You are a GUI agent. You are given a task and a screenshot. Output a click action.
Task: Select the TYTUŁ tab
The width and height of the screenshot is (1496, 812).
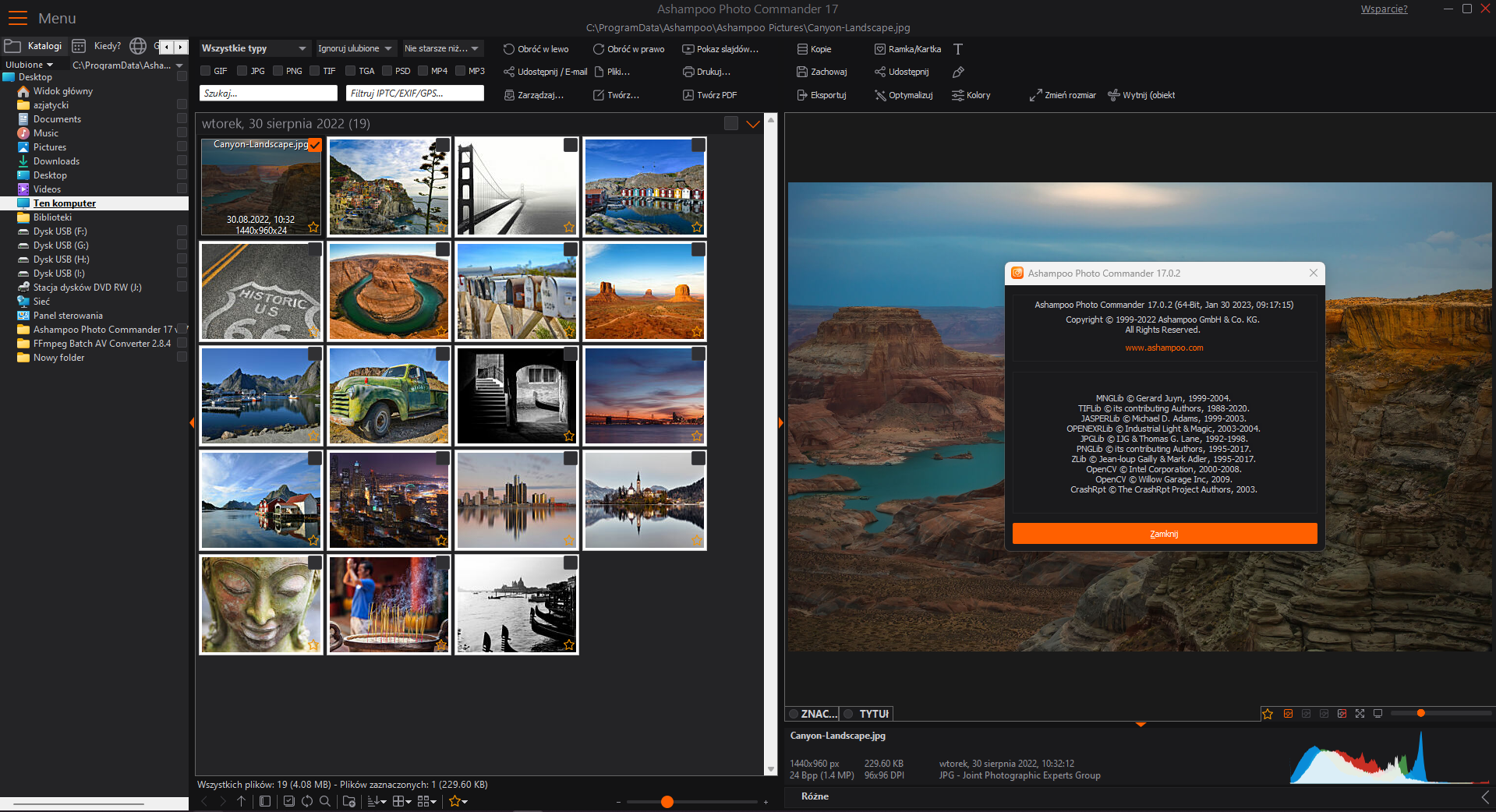click(x=867, y=714)
